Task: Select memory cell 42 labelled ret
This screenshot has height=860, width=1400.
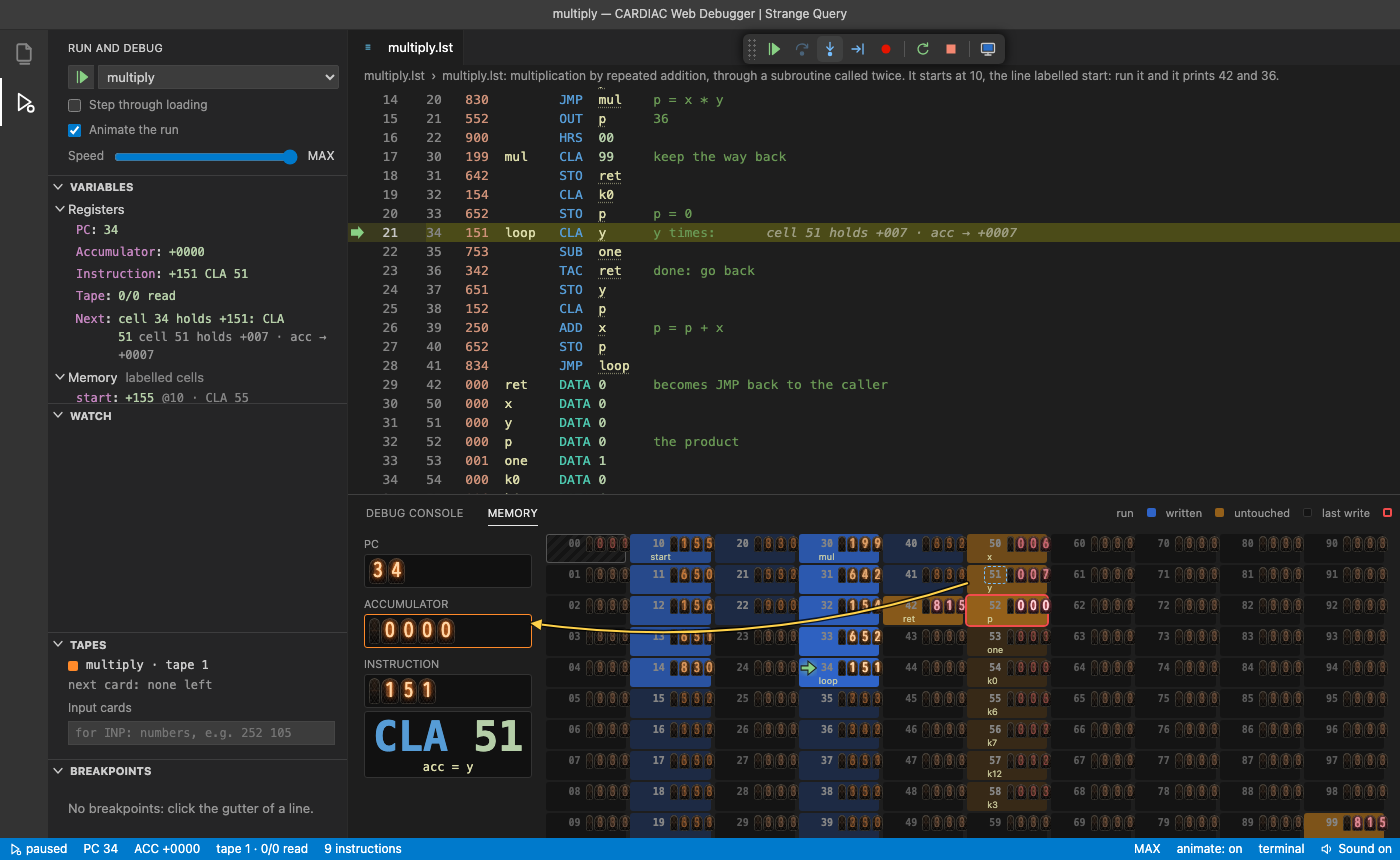Action: 923,611
